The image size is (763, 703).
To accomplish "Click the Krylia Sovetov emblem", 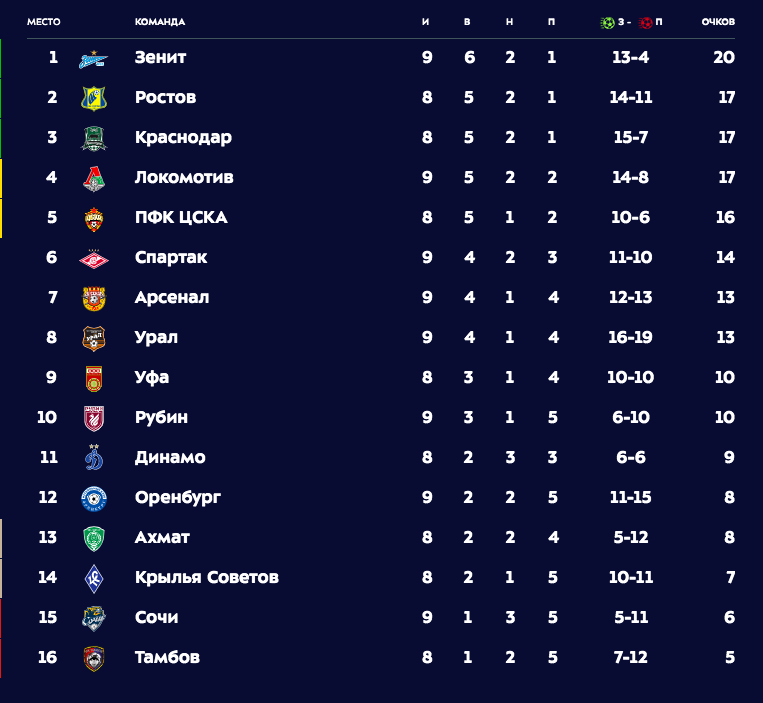I will [x=93, y=578].
